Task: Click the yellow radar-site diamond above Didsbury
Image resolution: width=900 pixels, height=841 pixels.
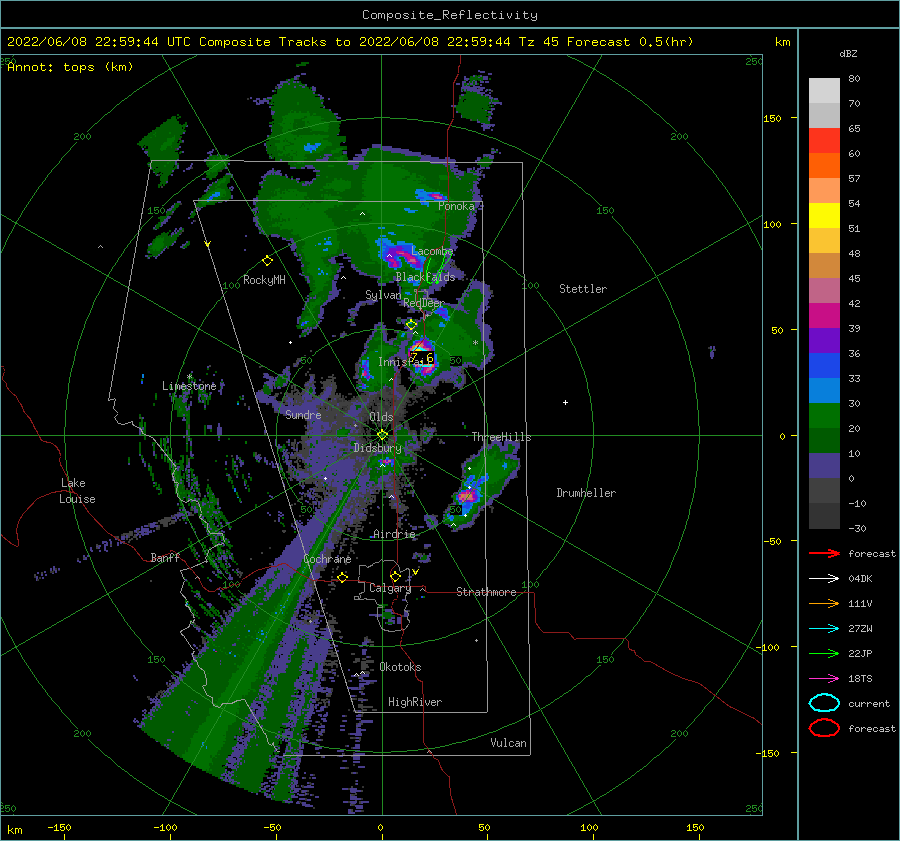Action: coord(382,435)
